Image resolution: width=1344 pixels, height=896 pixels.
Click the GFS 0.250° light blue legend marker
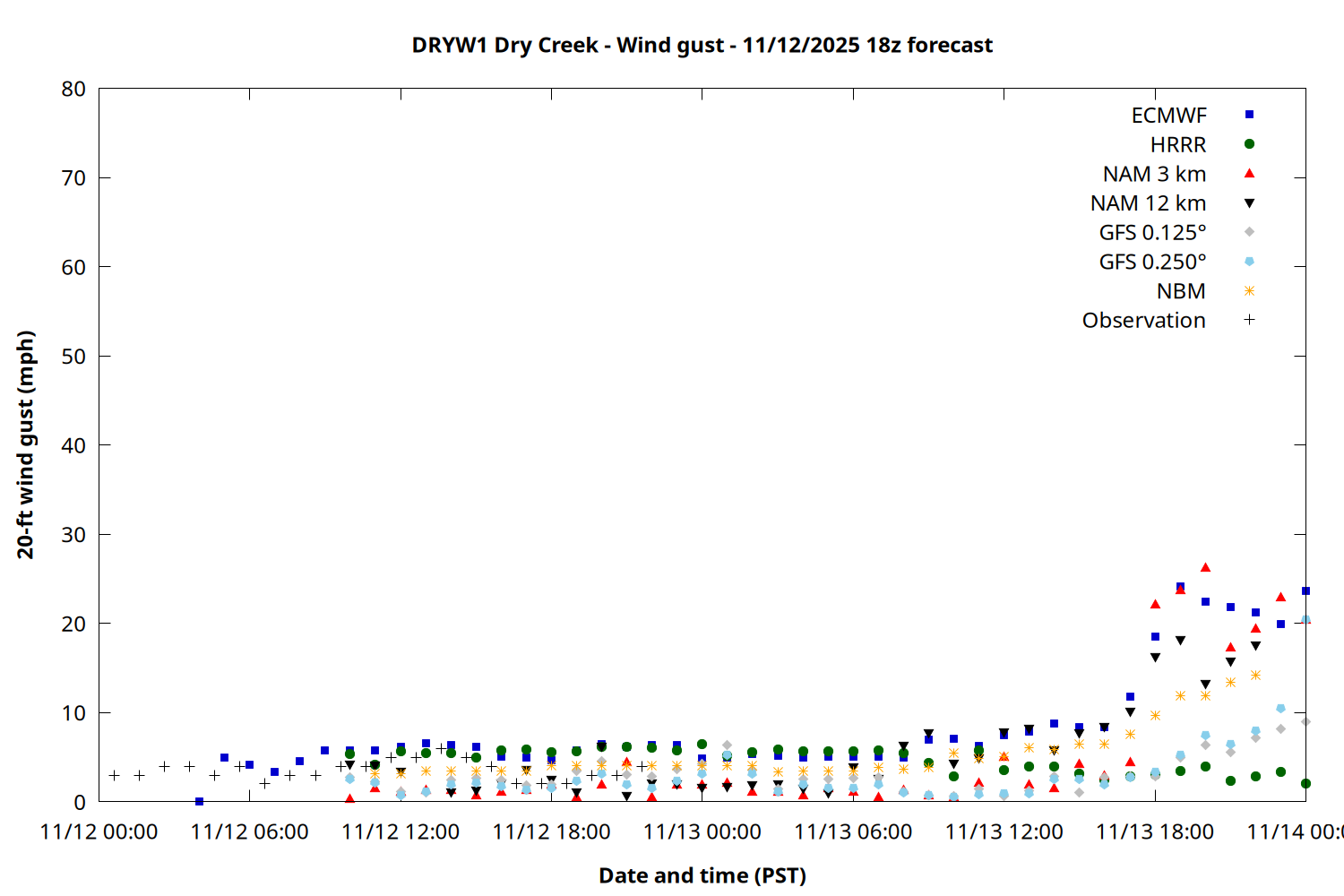pyautogui.click(x=1249, y=262)
